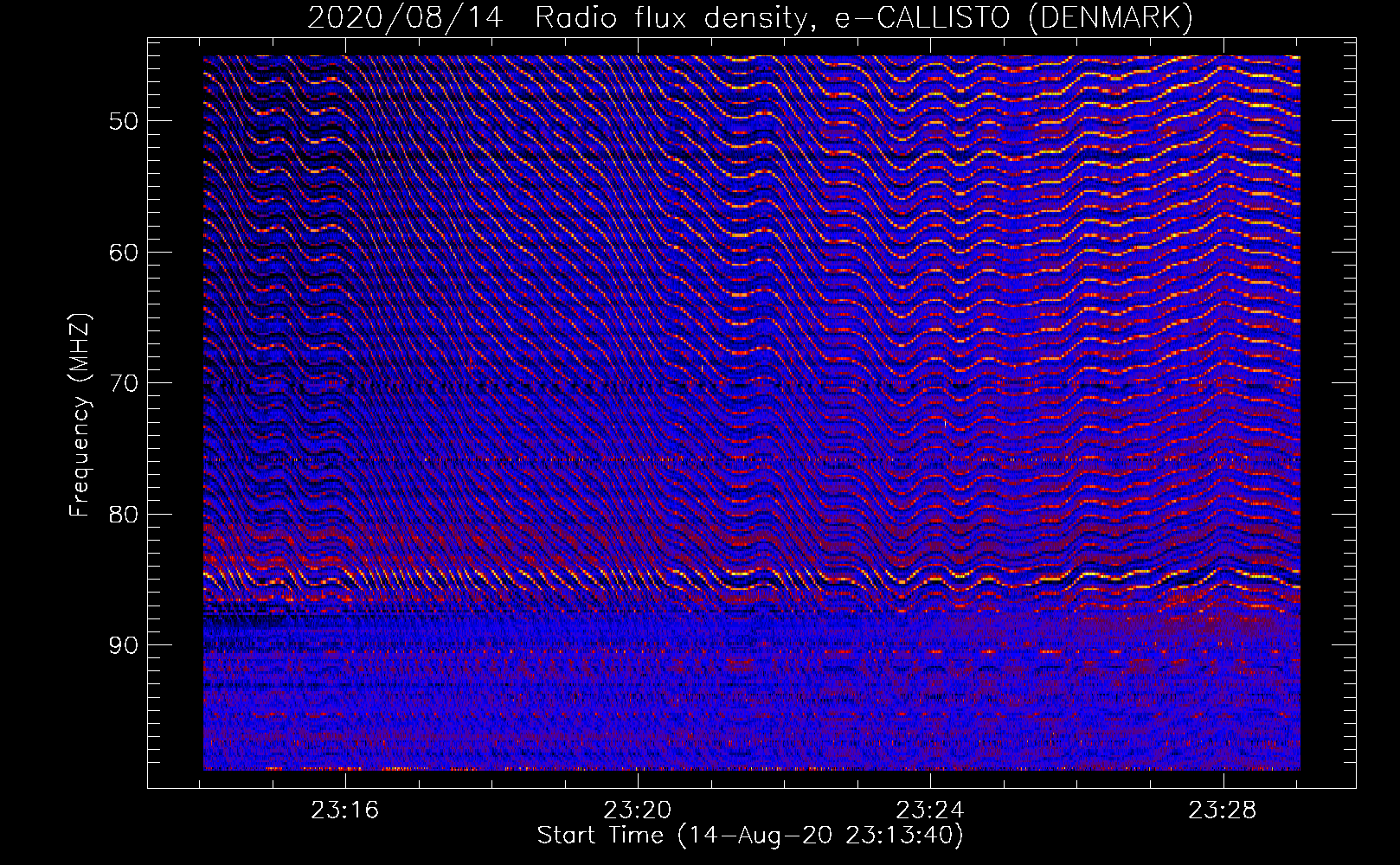Click the 'Frequency (MHZ)' axis label
This screenshot has height=865, width=1400.
coord(80,415)
